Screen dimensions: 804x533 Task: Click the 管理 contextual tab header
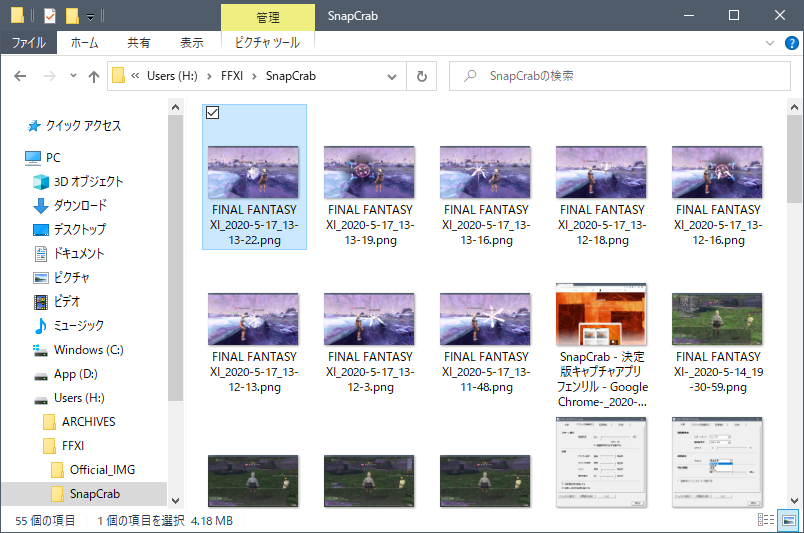click(268, 17)
